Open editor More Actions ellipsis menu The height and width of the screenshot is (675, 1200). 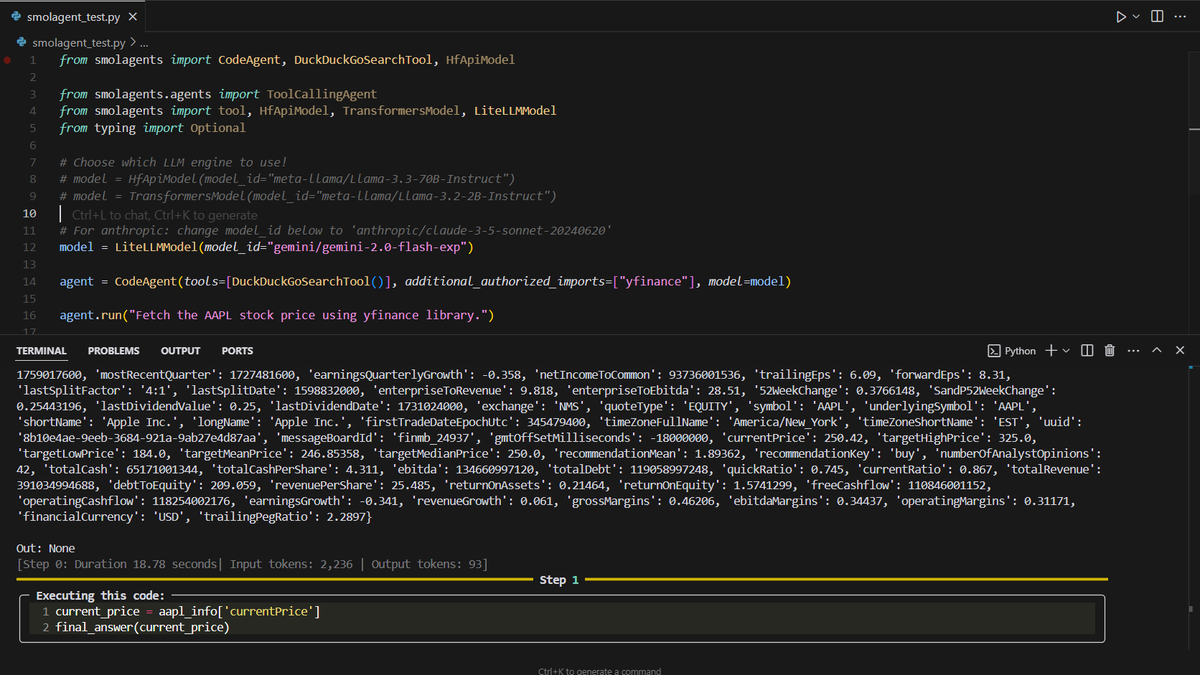pos(1181,17)
